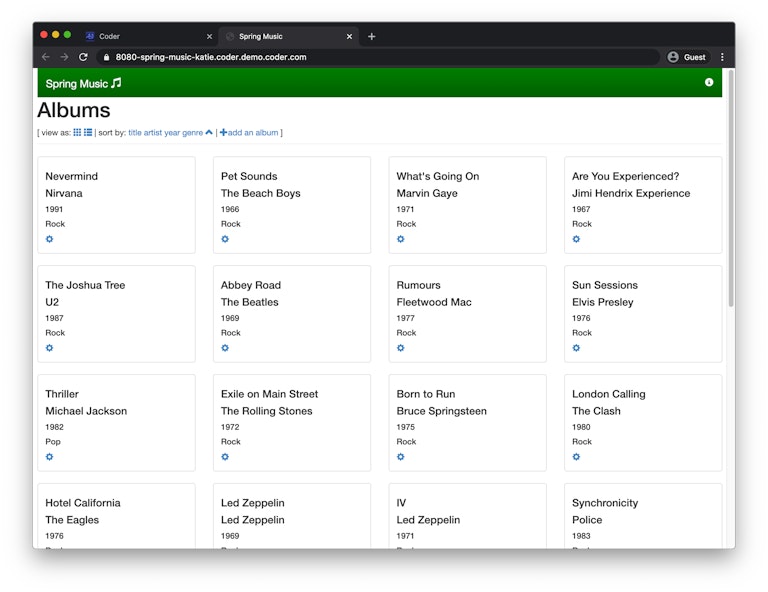Sort albums by genre
Image resolution: width=768 pixels, height=592 pixels.
click(x=192, y=132)
